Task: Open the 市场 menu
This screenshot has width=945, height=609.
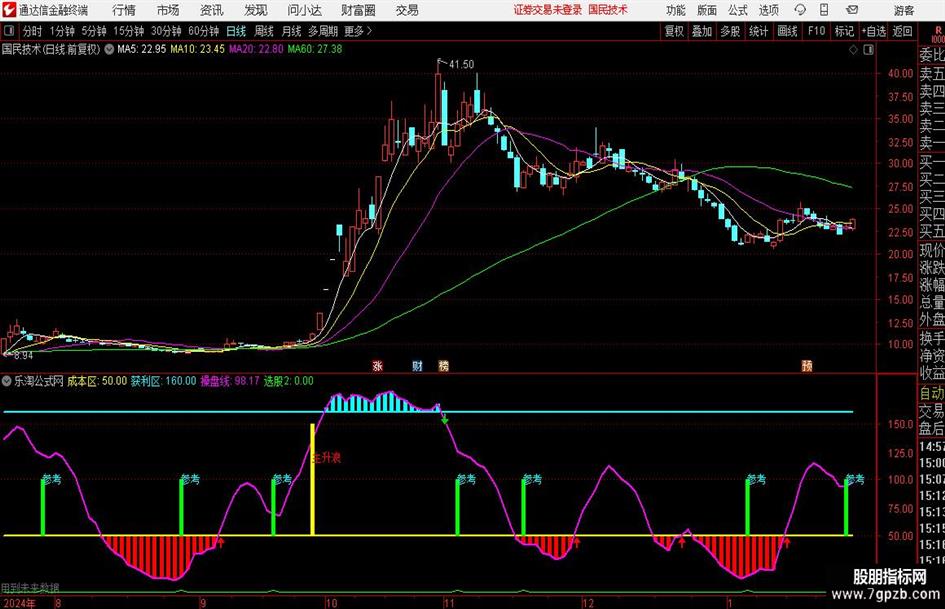Action: [x=168, y=10]
